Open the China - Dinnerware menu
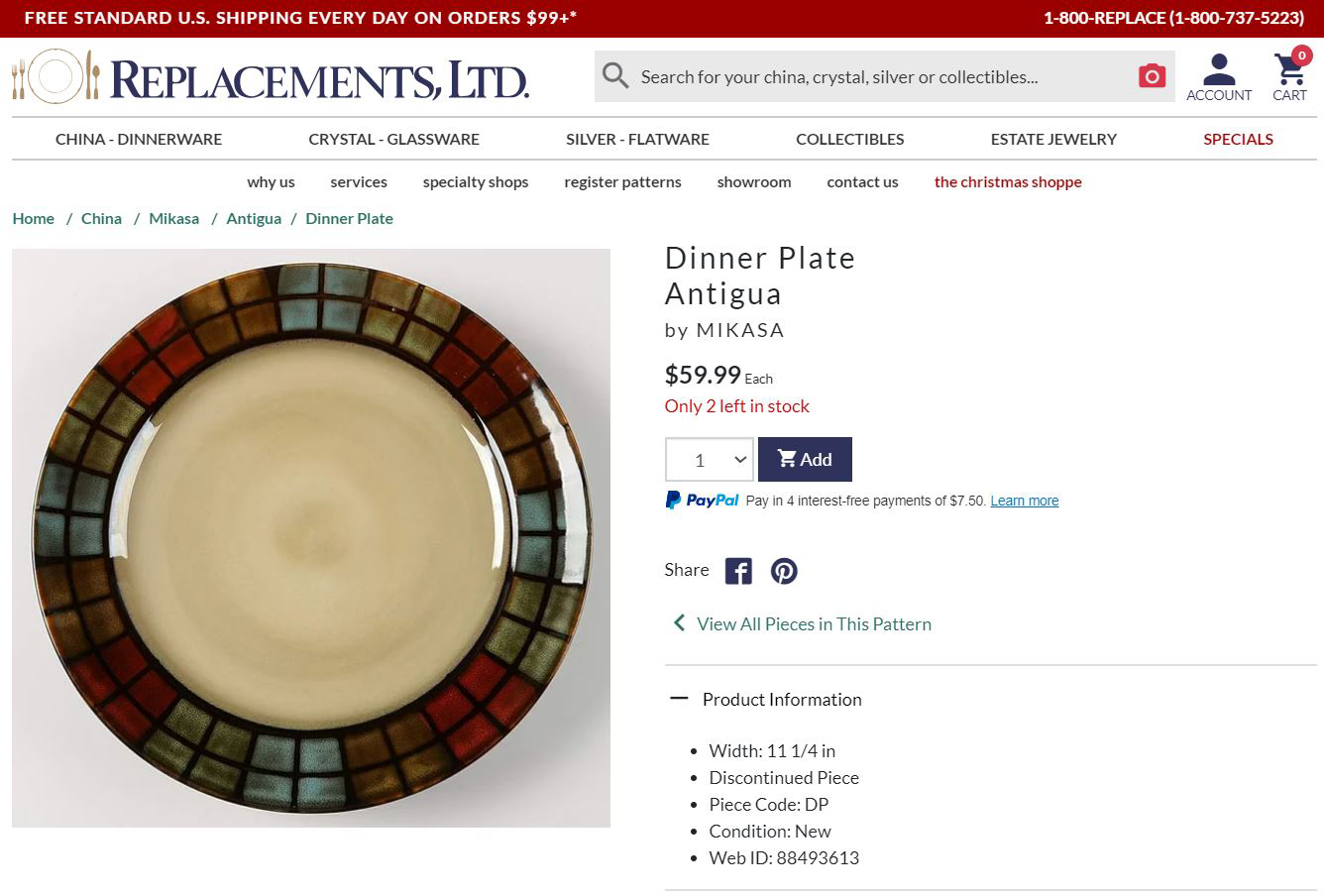This screenshot has height=896, width=1324. click(x=139, y=139)
